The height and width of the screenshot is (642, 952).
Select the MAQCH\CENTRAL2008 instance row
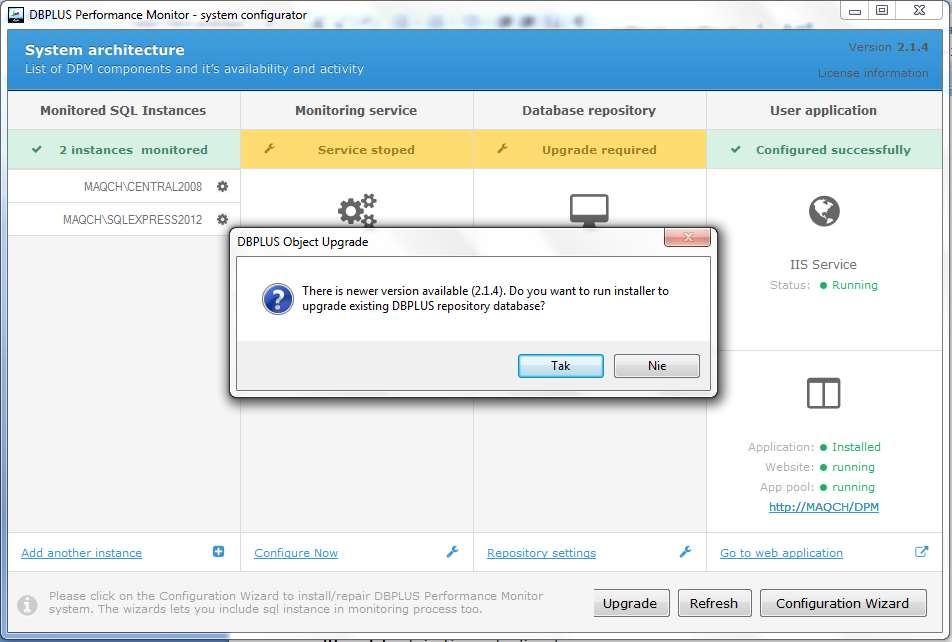124,186
